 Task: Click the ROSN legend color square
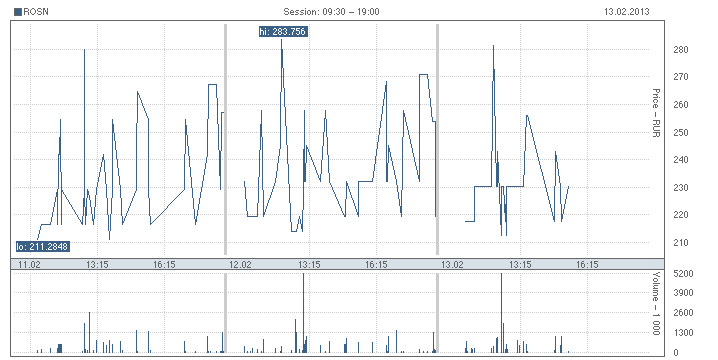coord(18,12)
